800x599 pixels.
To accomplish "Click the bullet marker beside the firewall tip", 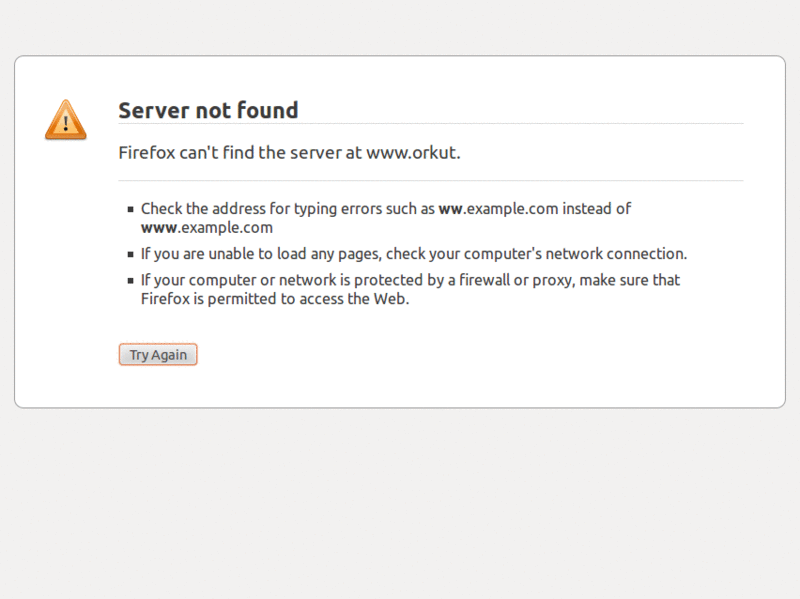I will click(x=131, y=282).
